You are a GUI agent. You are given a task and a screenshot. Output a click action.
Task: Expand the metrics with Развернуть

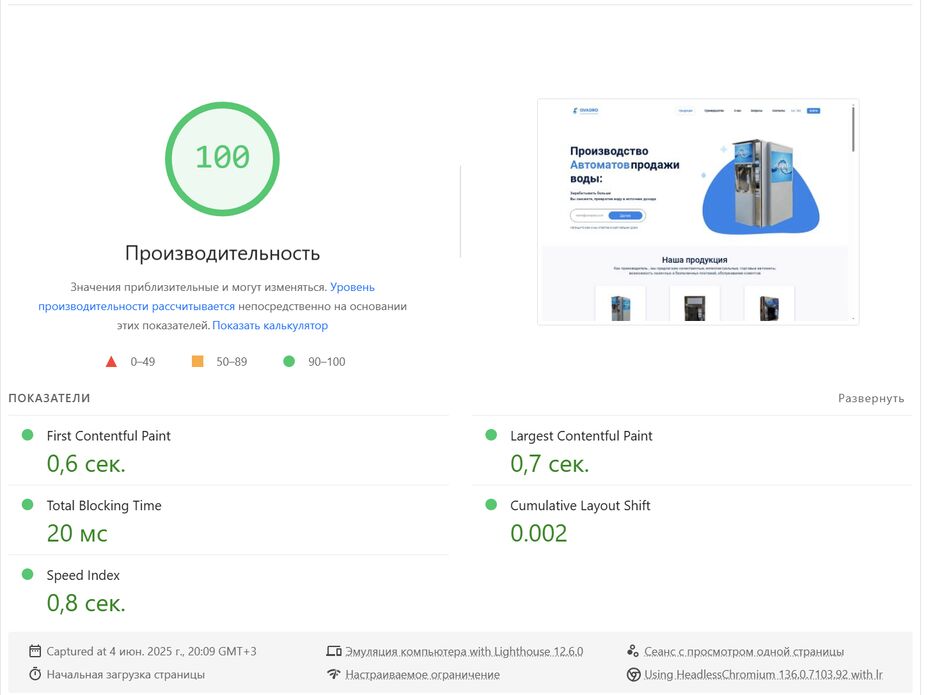(870, 398)
